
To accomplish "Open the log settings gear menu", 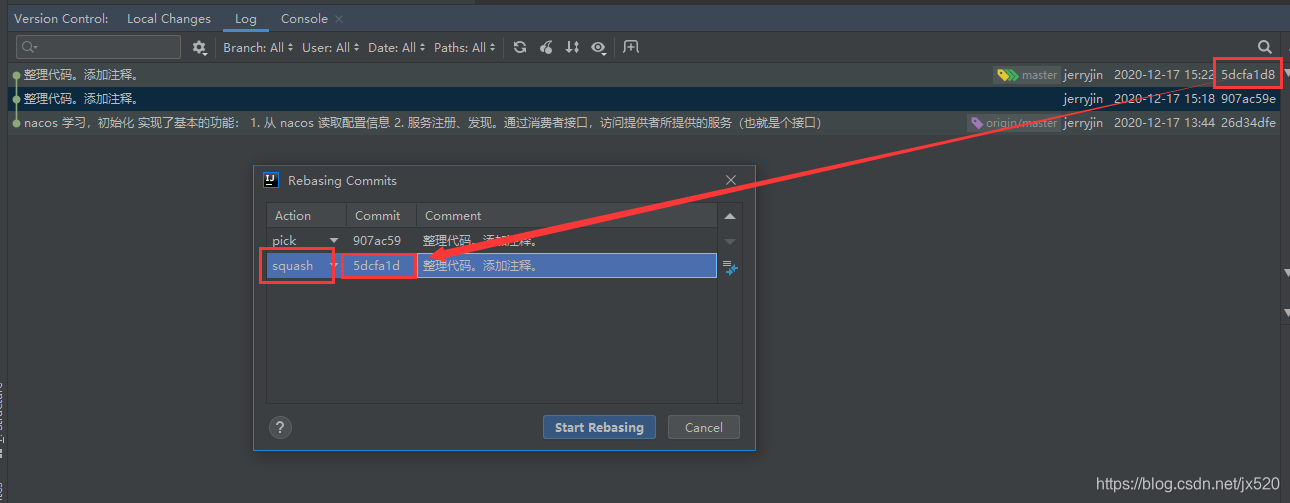I will [x=199, y=47].
